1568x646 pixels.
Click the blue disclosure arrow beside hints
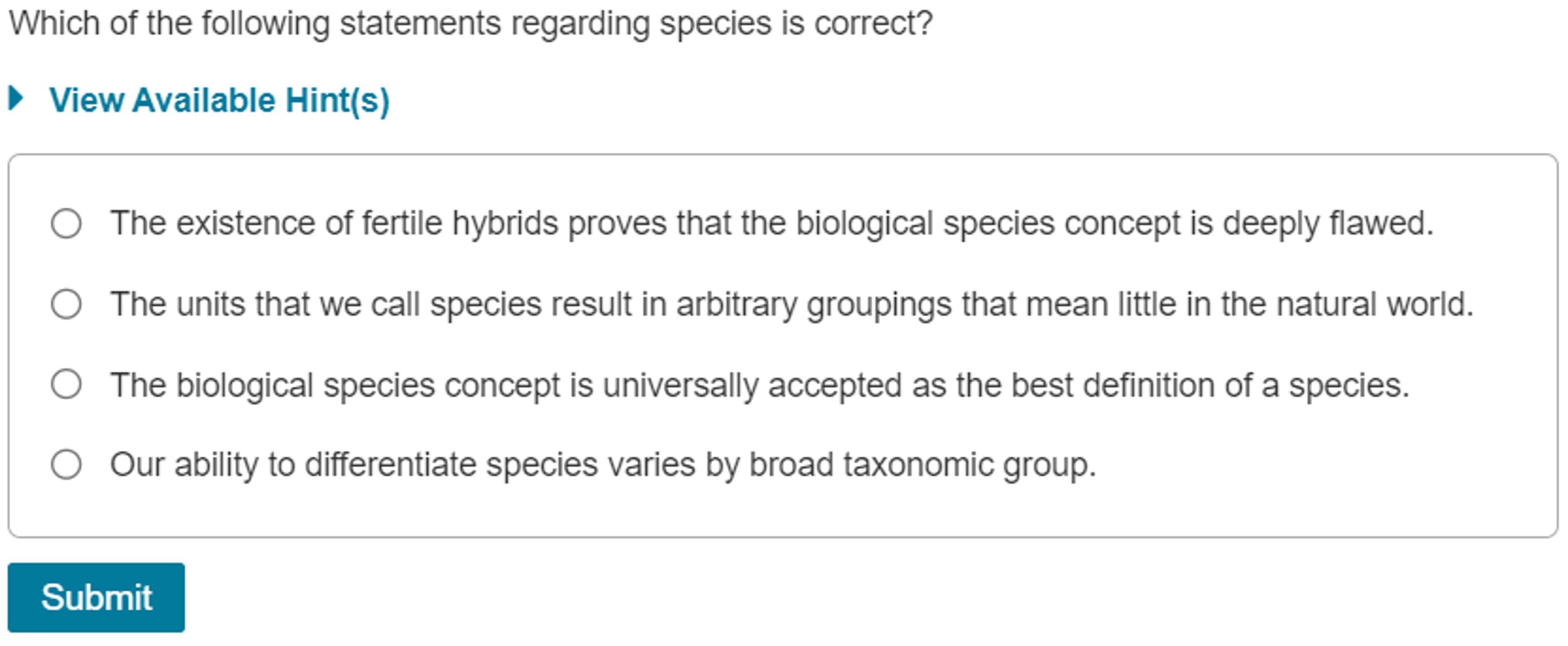(17, 98)
